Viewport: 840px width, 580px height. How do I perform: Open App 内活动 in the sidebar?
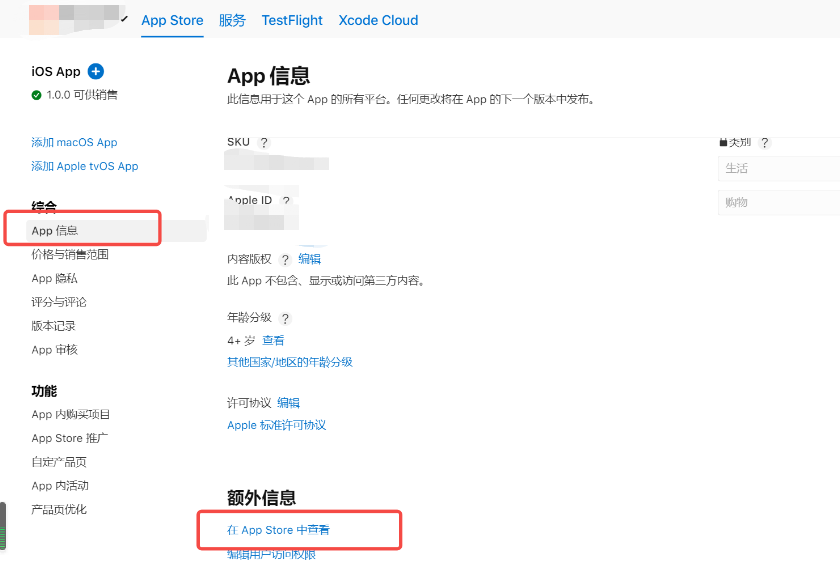(x=59, y=486)
